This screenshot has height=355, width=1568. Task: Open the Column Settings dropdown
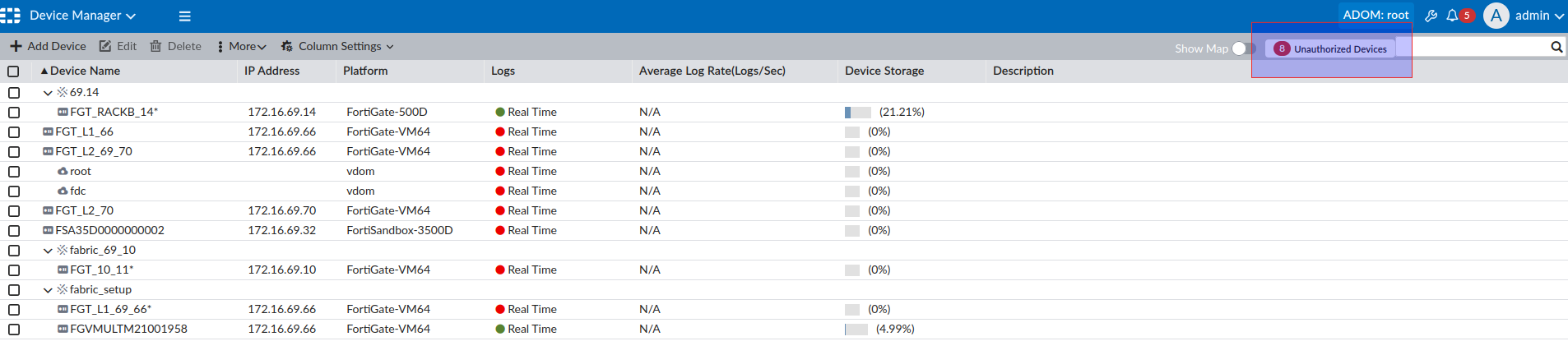[337, 46]
